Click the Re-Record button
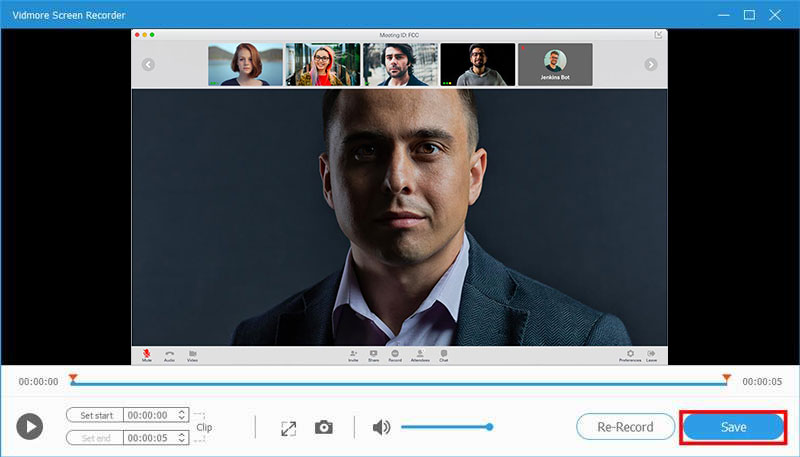The width and height of the screenshot is (800, 457). point(624,427)
